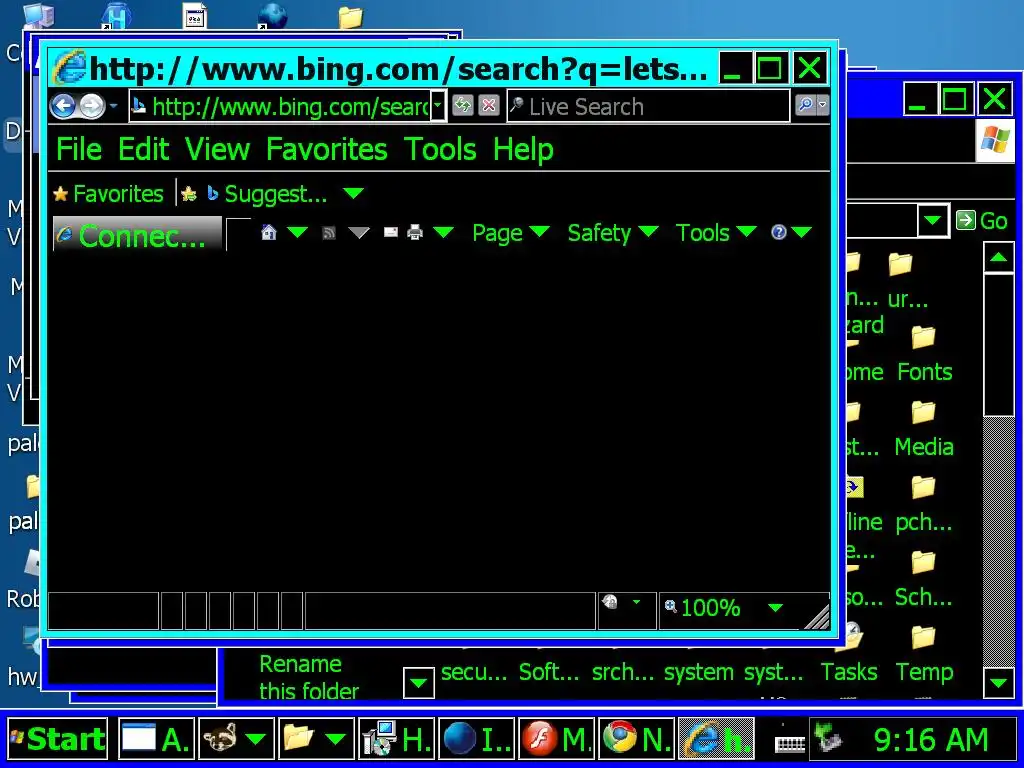Click the Internet Explorer Forward arrow
Screen dimensions: 1024x768
[x=91, y=106]
